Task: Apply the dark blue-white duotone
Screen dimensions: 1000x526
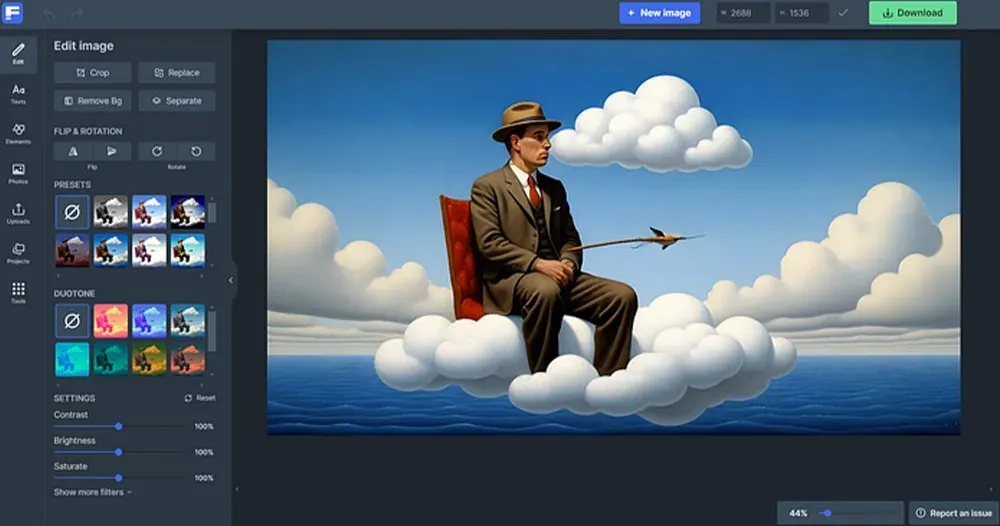Action: [x=188, y=321]
